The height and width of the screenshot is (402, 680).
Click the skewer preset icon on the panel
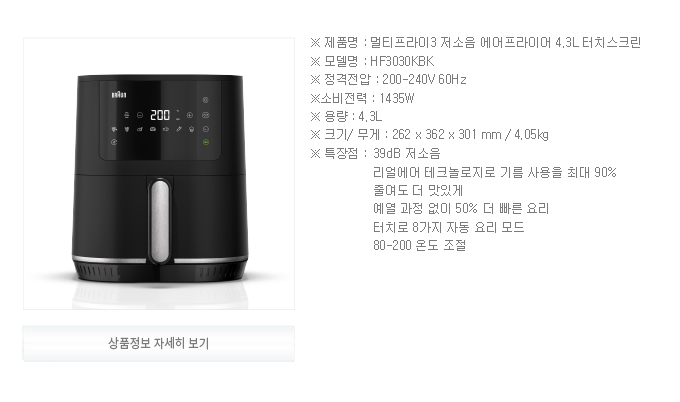click(x=179, y=129)
